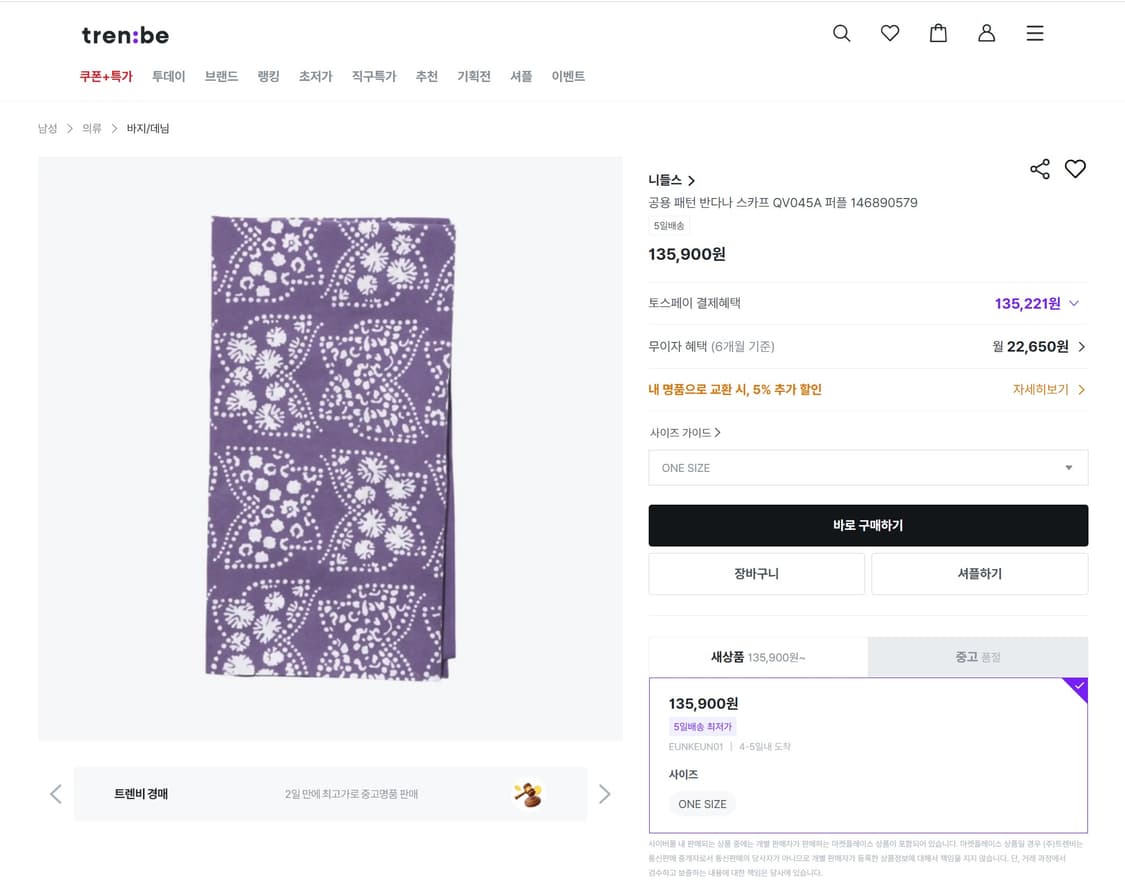
Task: Open the search magnifier icon
Action: [x=842, y=33]
